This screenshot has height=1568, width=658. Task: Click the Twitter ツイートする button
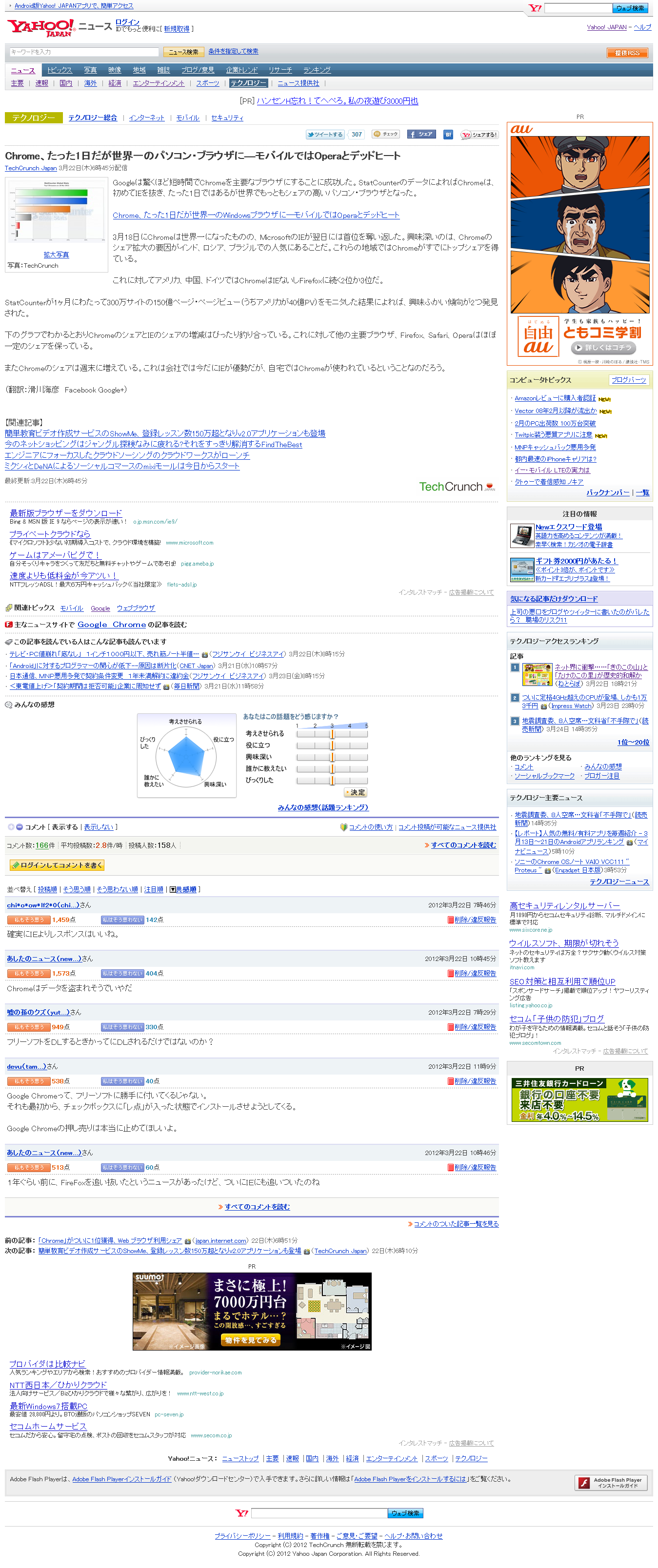[x=325, y=135]
